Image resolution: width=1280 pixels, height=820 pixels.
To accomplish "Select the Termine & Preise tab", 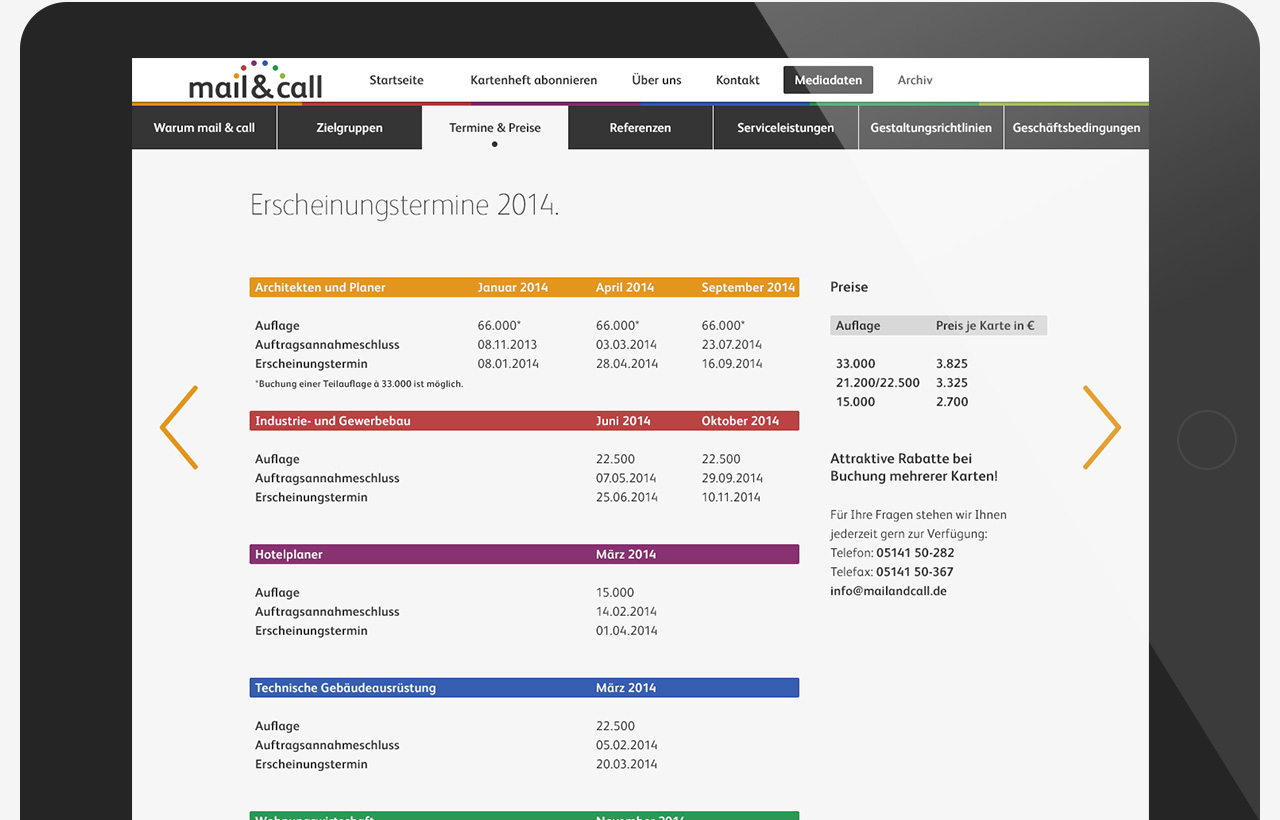I will point(495,128).
